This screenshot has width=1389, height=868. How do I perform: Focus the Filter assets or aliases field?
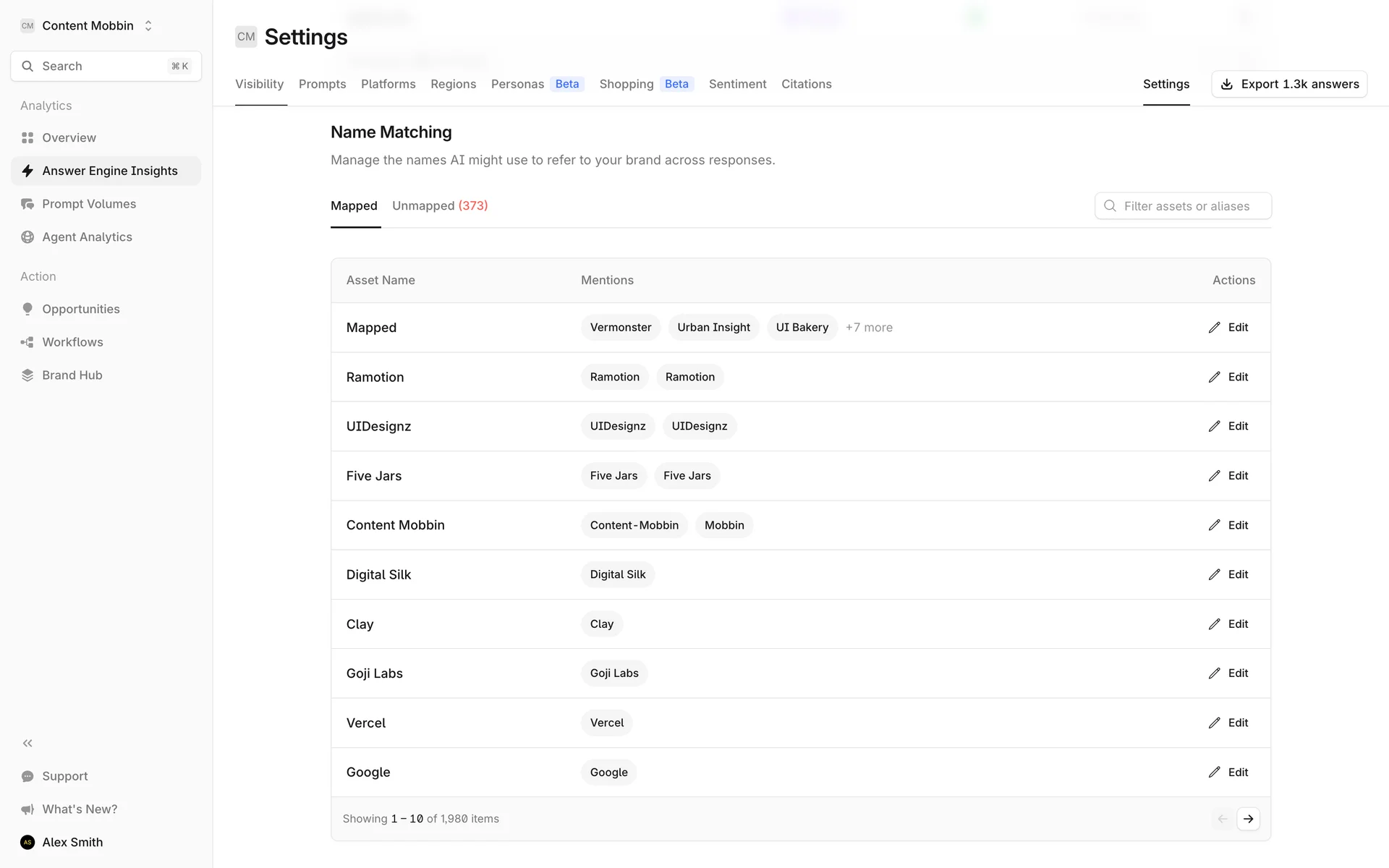click(x=1186, y=206)
